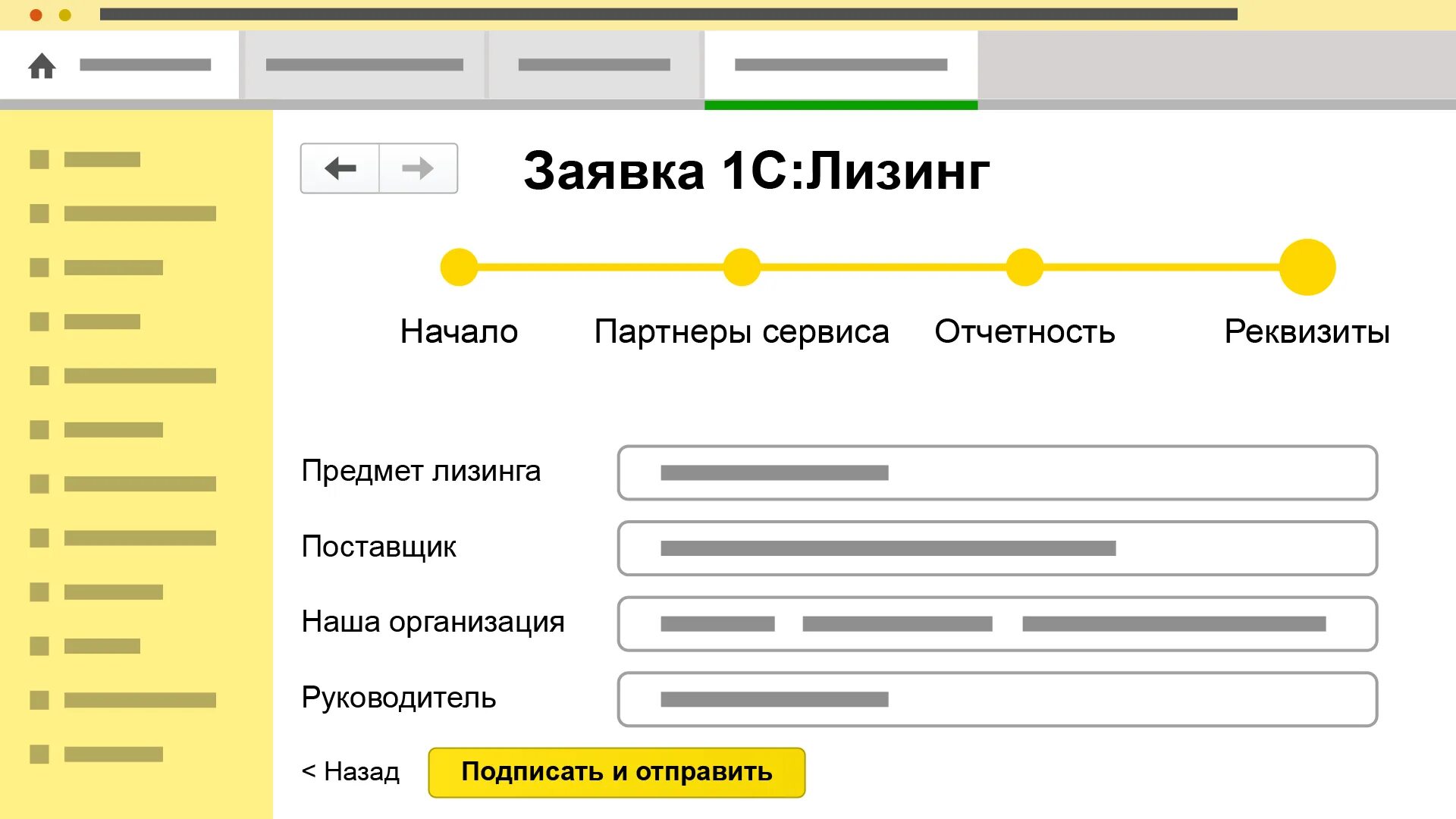The height and width of the screenshot is (819, 1456).
Task: Select the Партнеры сервиса step circle
Action: click(741, 266)
